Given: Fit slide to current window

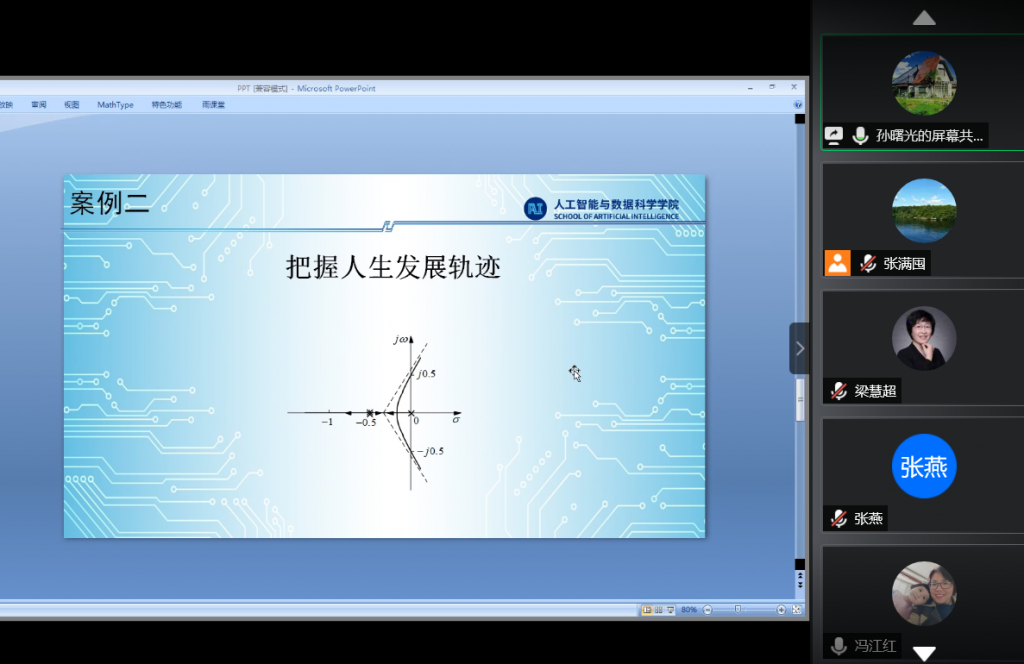Looking at the screenshot, I should point(796,609).
